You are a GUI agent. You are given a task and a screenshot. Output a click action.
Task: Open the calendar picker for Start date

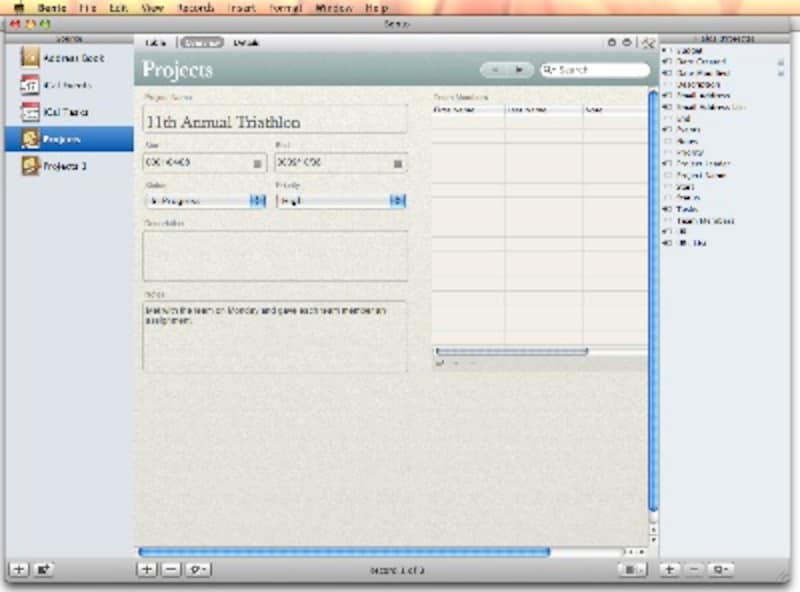[257, 162]
